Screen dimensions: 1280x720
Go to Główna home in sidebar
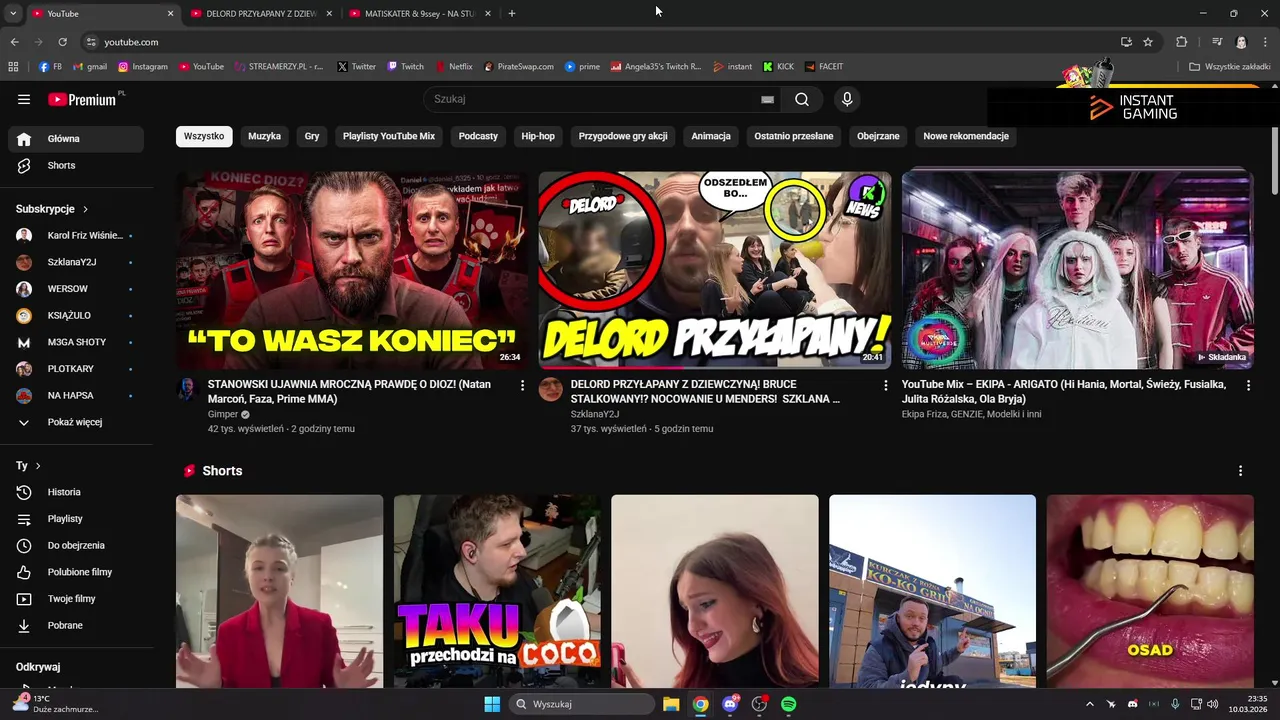coord(76,139)
